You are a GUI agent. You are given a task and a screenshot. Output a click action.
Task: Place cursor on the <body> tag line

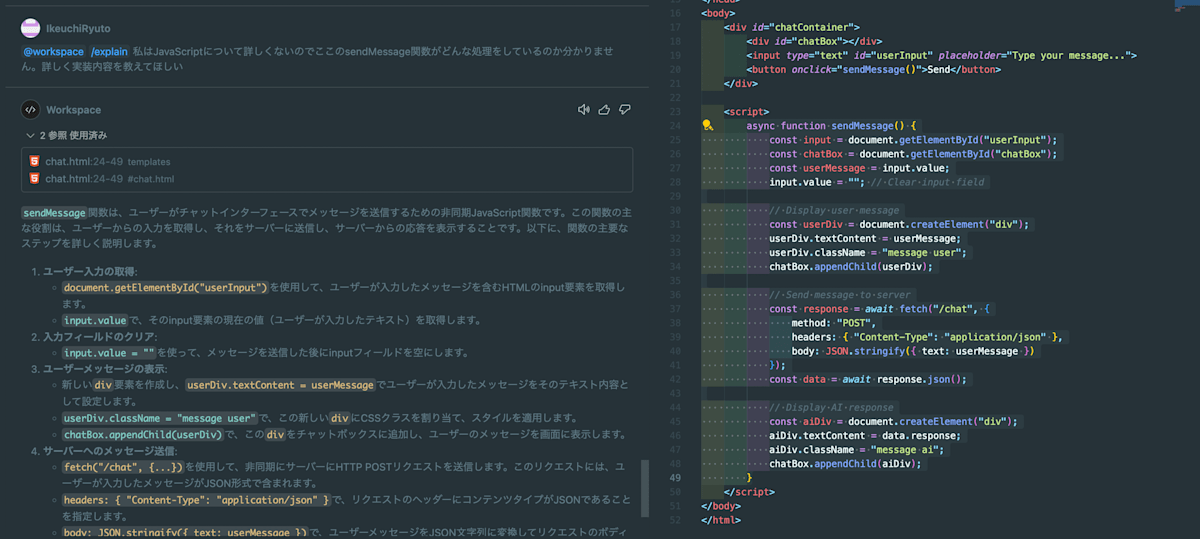(x=718, y=13)
